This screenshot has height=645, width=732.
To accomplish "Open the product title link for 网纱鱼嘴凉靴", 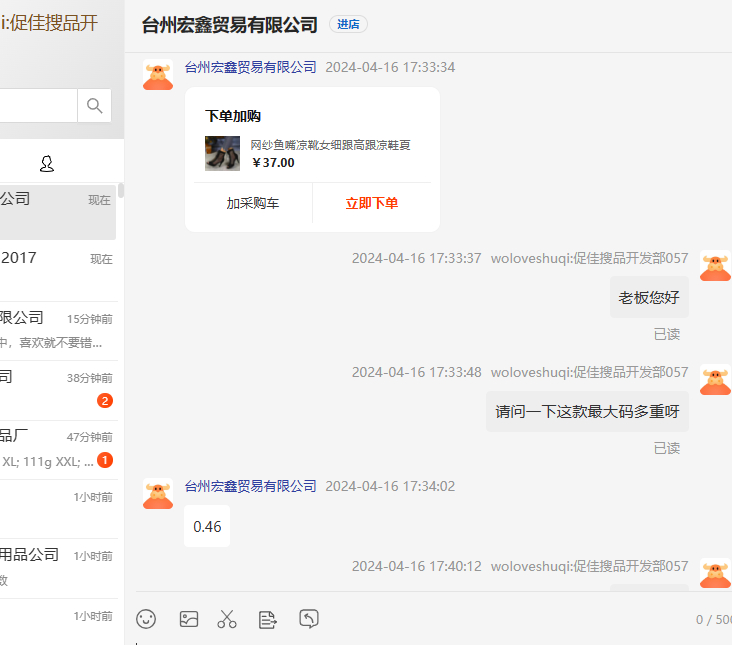I will tap(330, 145).
